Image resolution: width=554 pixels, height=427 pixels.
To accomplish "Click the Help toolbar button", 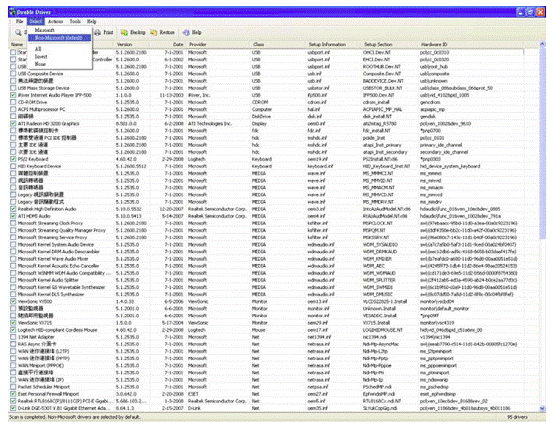I will pyautogui.click(x=192, y=32).
